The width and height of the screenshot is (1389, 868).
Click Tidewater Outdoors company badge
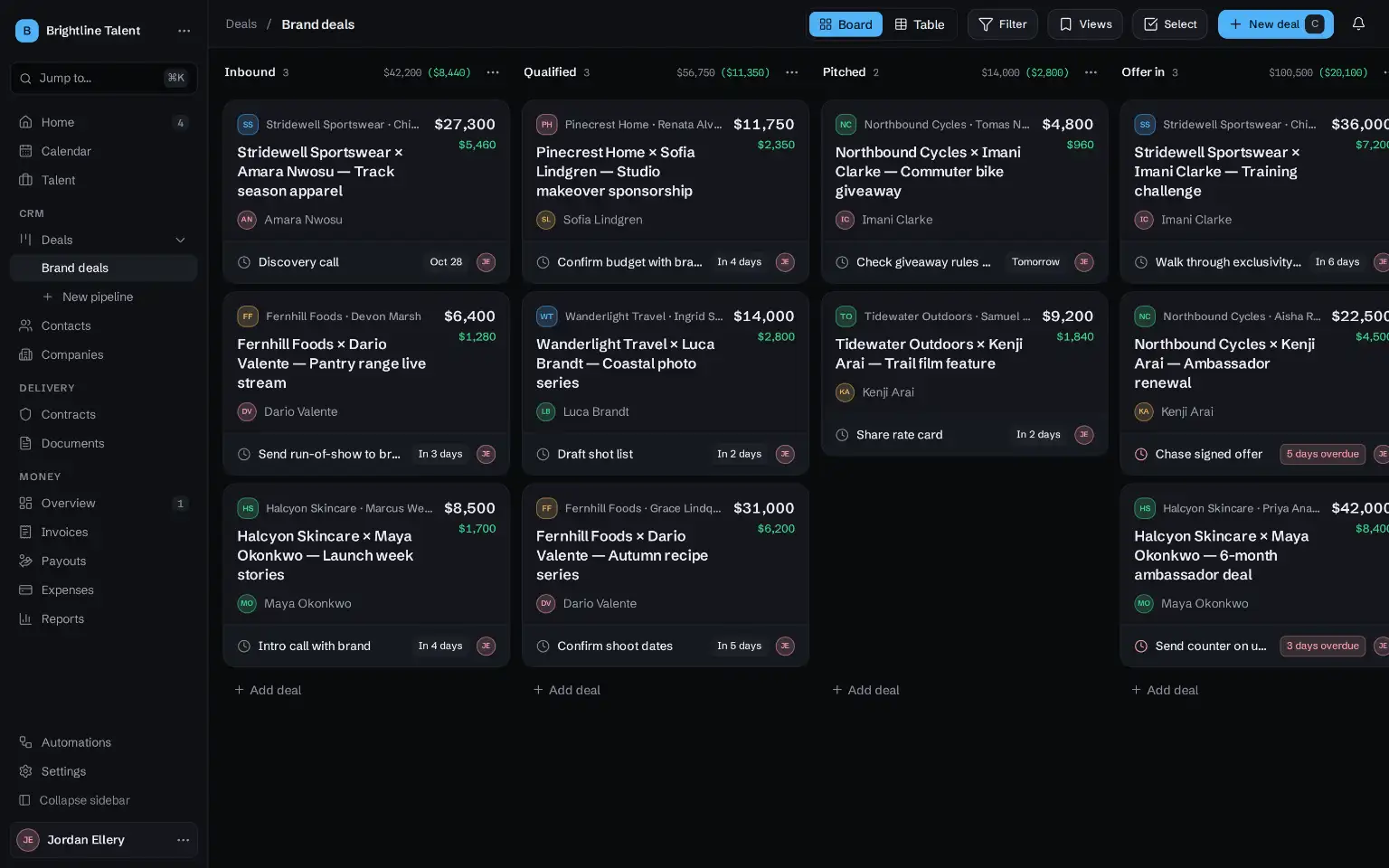point(846,316)
